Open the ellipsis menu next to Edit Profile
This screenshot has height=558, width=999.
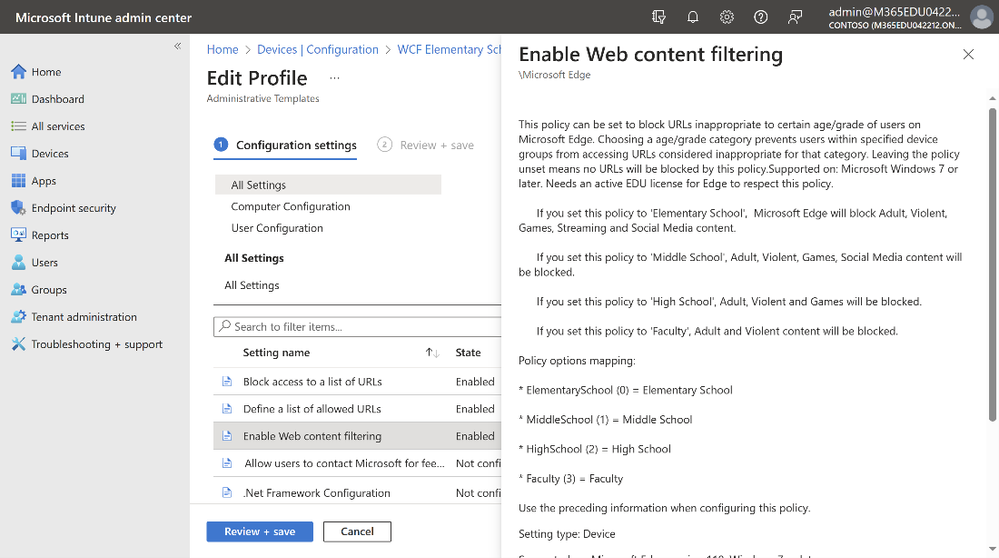[x=334, y=78]
